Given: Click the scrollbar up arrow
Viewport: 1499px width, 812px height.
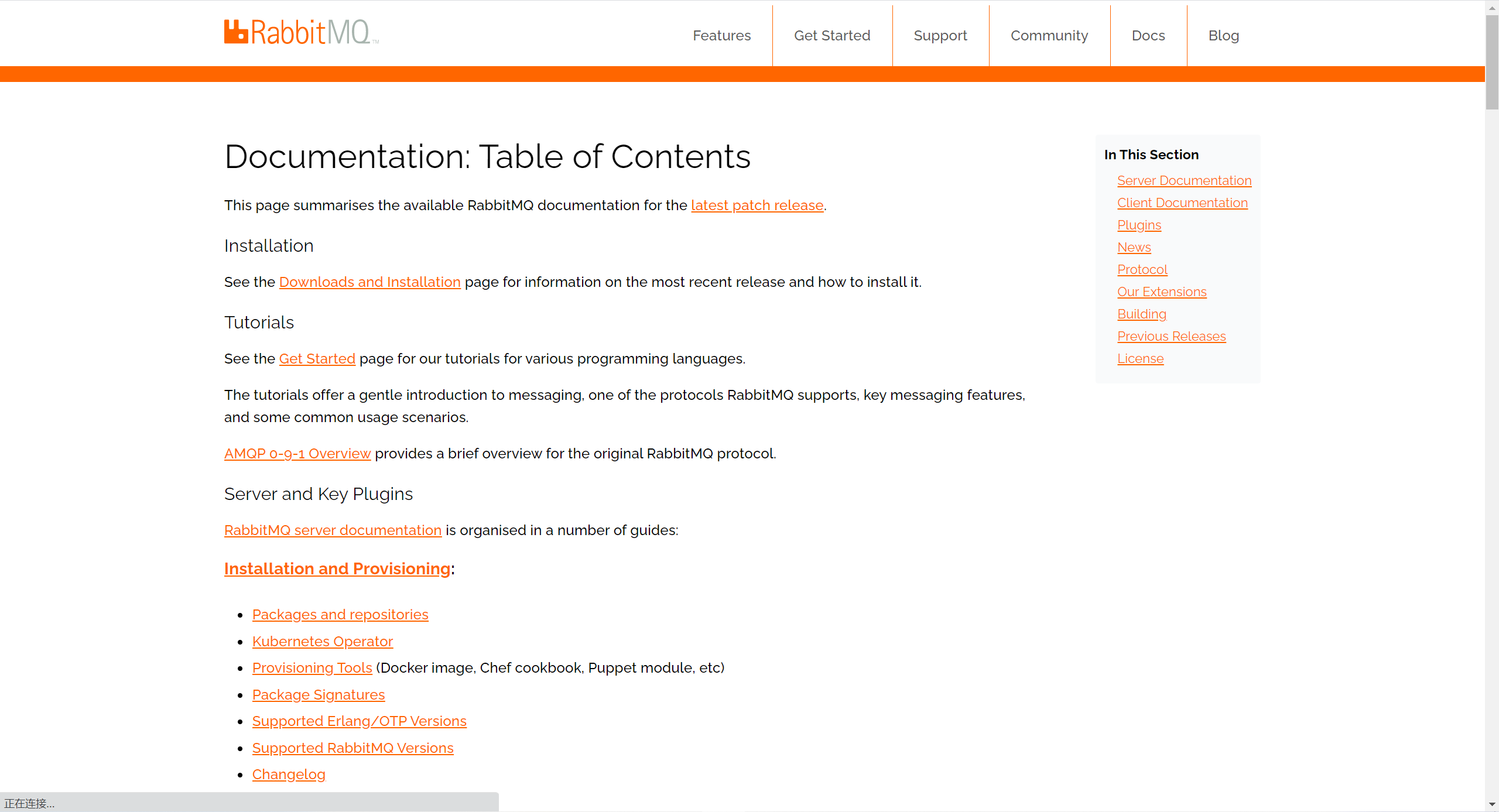Looking at the screenshot, I should coord(1492,7).
